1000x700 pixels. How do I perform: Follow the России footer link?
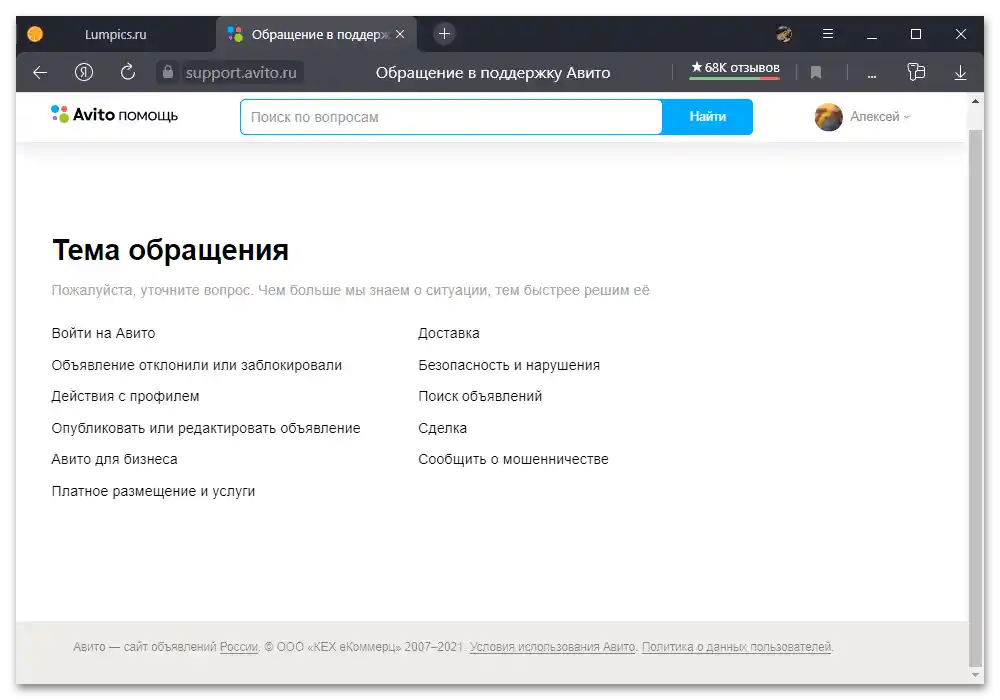click(x=239, y=647)
